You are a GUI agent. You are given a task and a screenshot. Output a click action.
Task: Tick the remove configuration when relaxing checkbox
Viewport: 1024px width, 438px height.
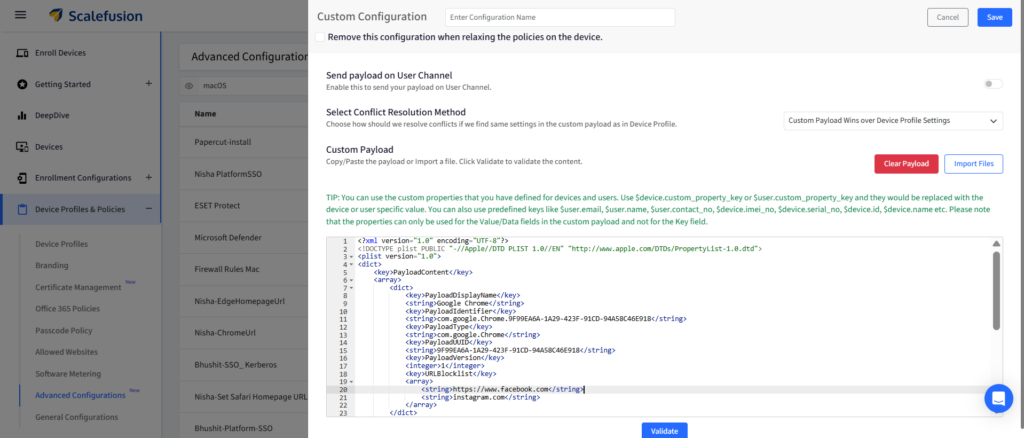coord(320,37)
